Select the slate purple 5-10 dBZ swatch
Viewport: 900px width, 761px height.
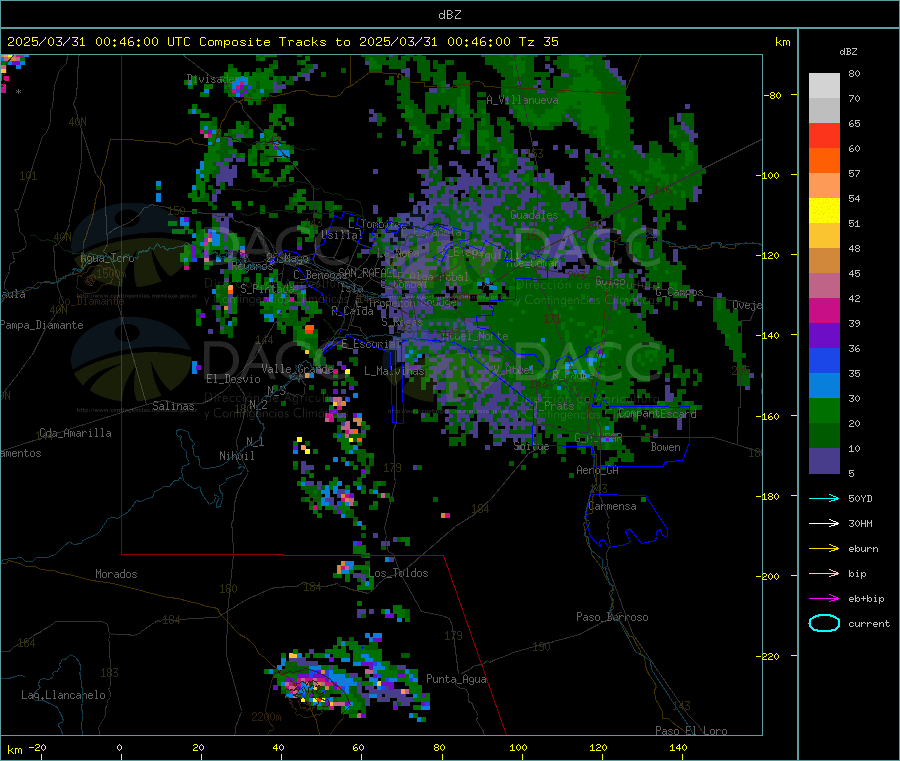coord(824,461)
